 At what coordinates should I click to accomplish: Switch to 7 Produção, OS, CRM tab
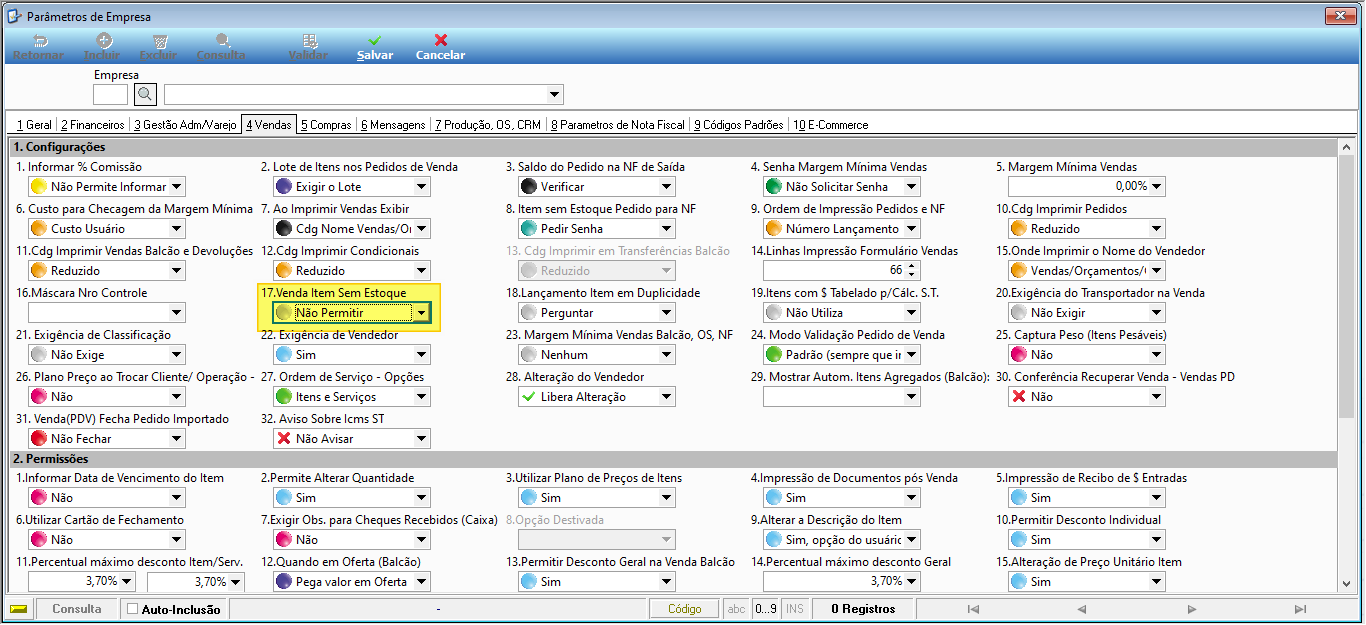coord(488,125)
